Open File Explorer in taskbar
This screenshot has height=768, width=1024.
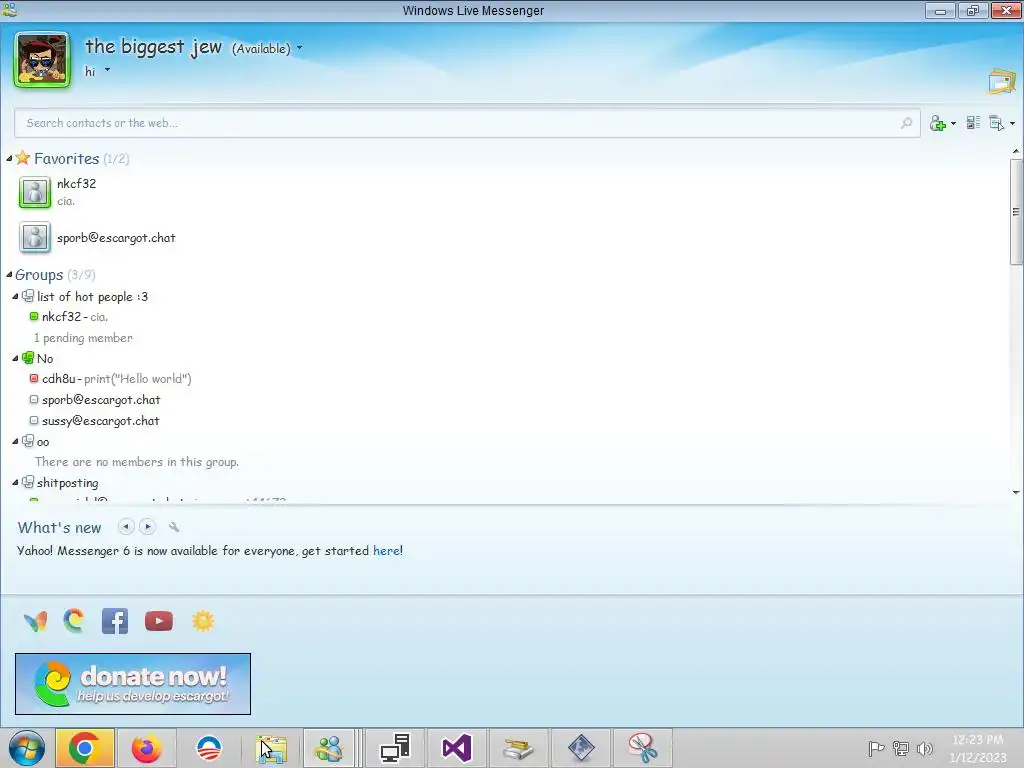271,748
